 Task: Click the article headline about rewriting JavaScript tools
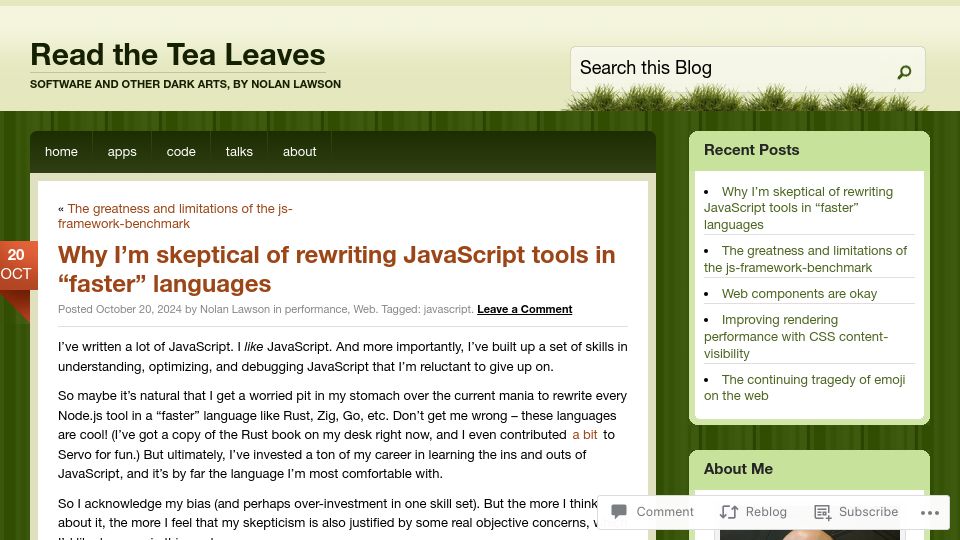[x=336, y=269]
